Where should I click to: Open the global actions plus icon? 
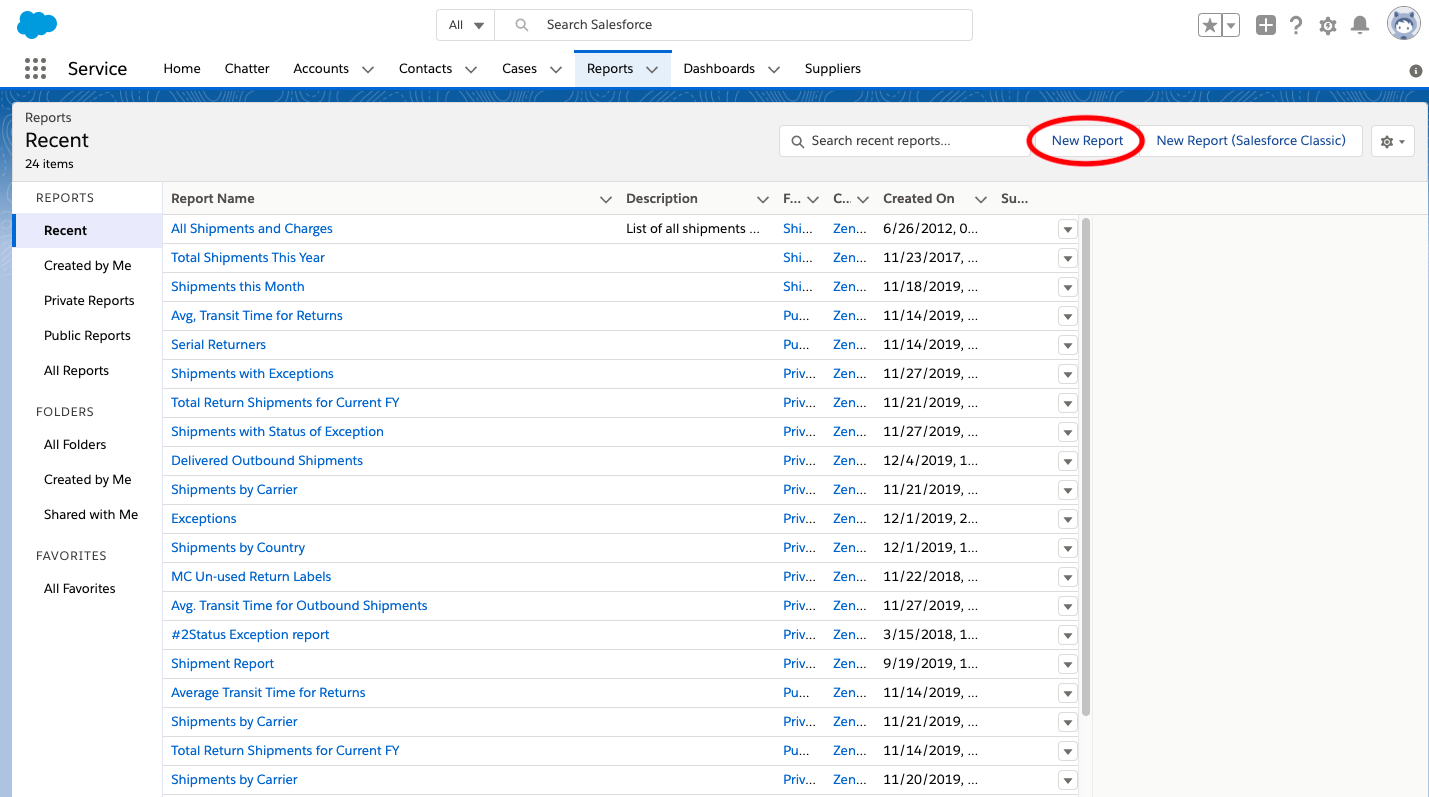point(1266,26)
